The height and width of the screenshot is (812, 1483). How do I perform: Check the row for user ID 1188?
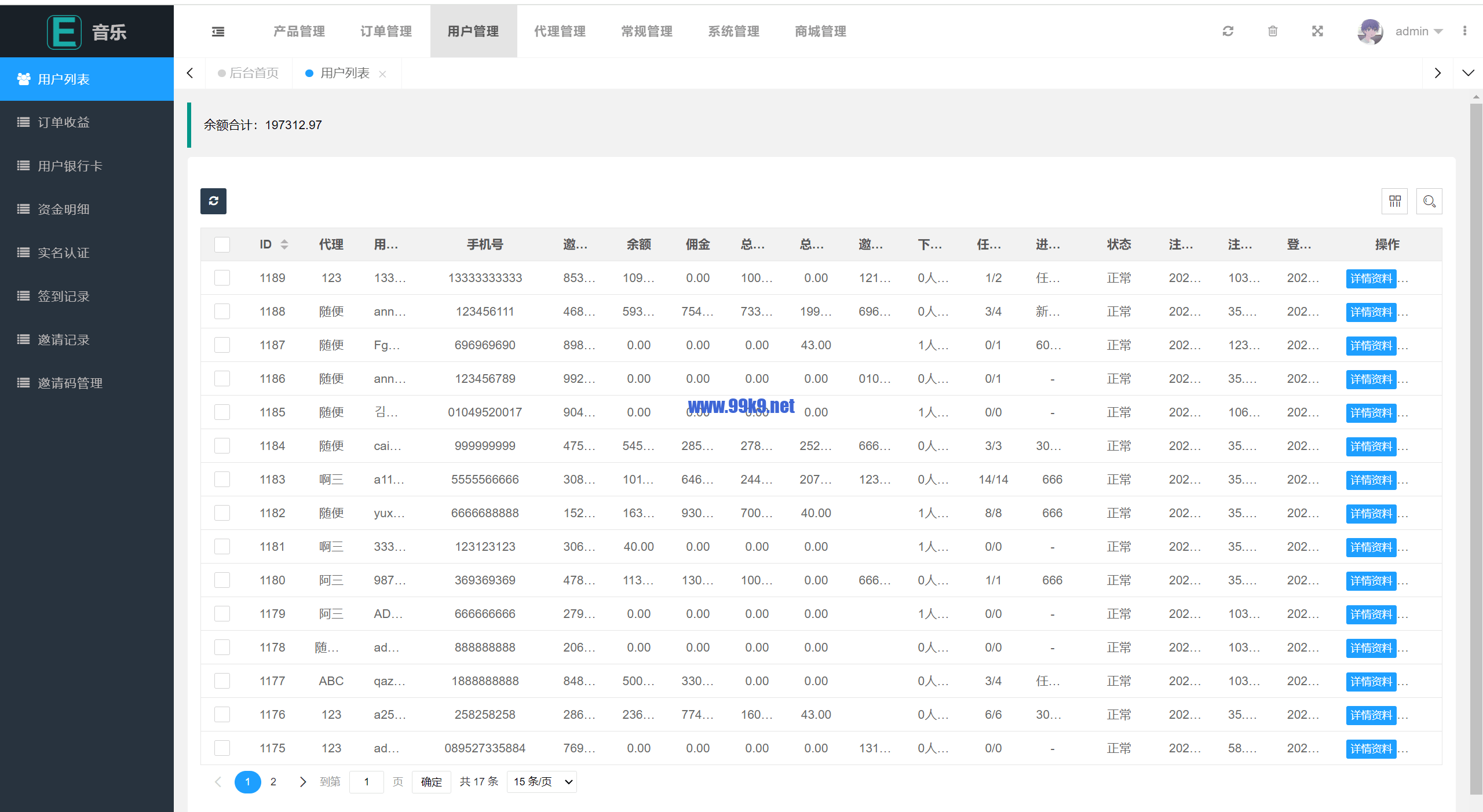[222, 312]
